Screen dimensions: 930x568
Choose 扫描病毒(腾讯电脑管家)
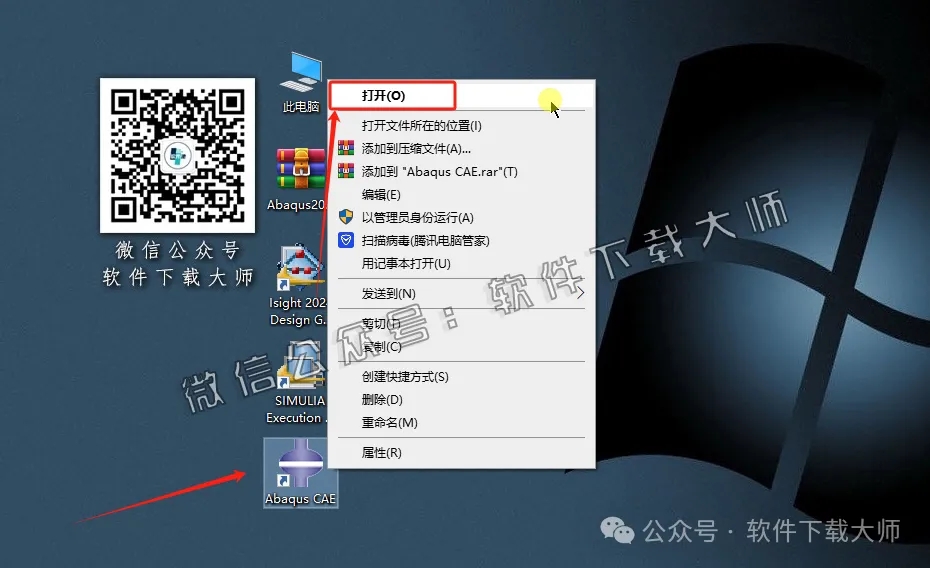(x=461, y=241)
